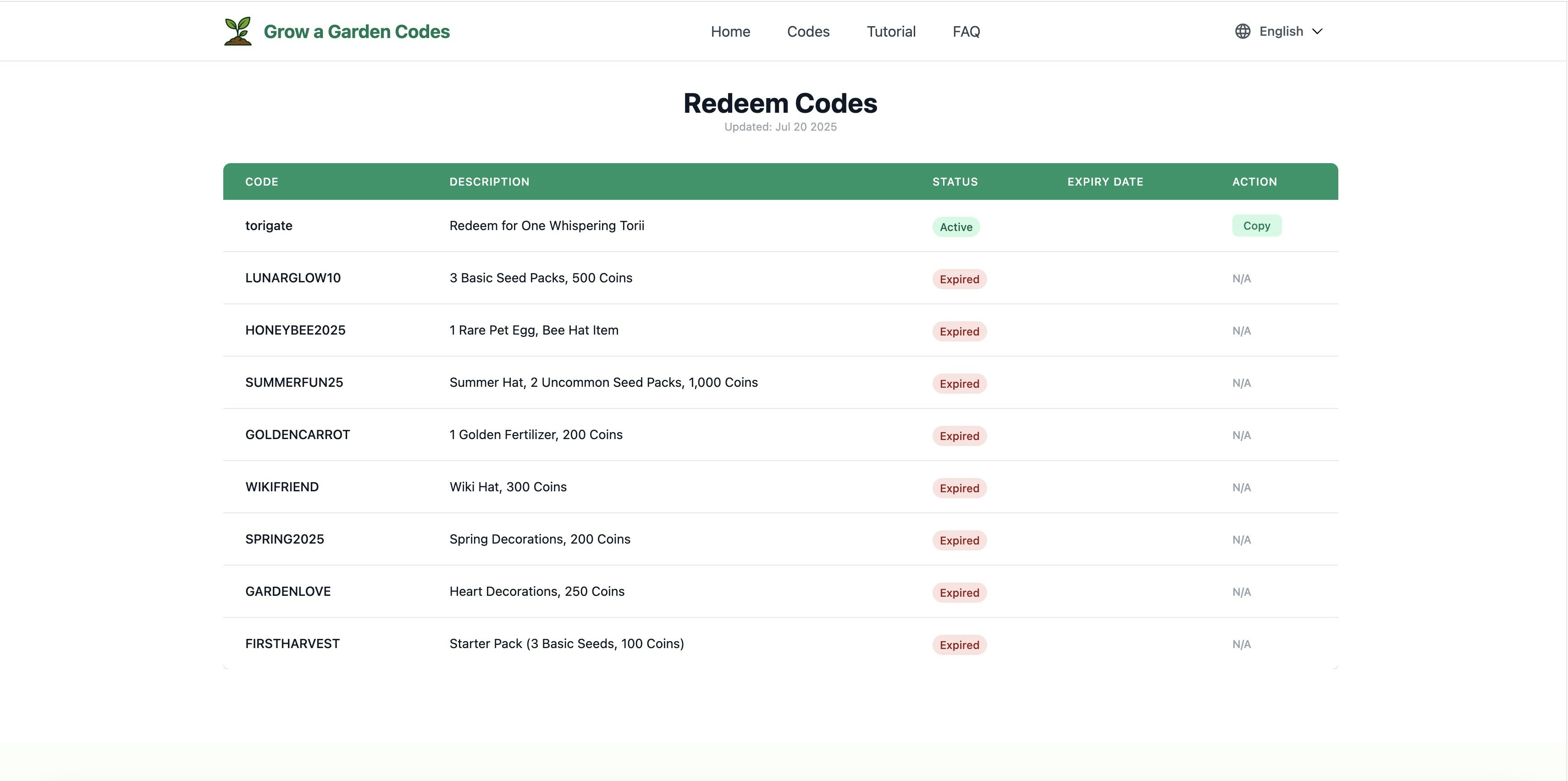Click the Home menu item
The width and height of the screenshot is (1568, 781).
pyautogui.click(x=730, y=31)
